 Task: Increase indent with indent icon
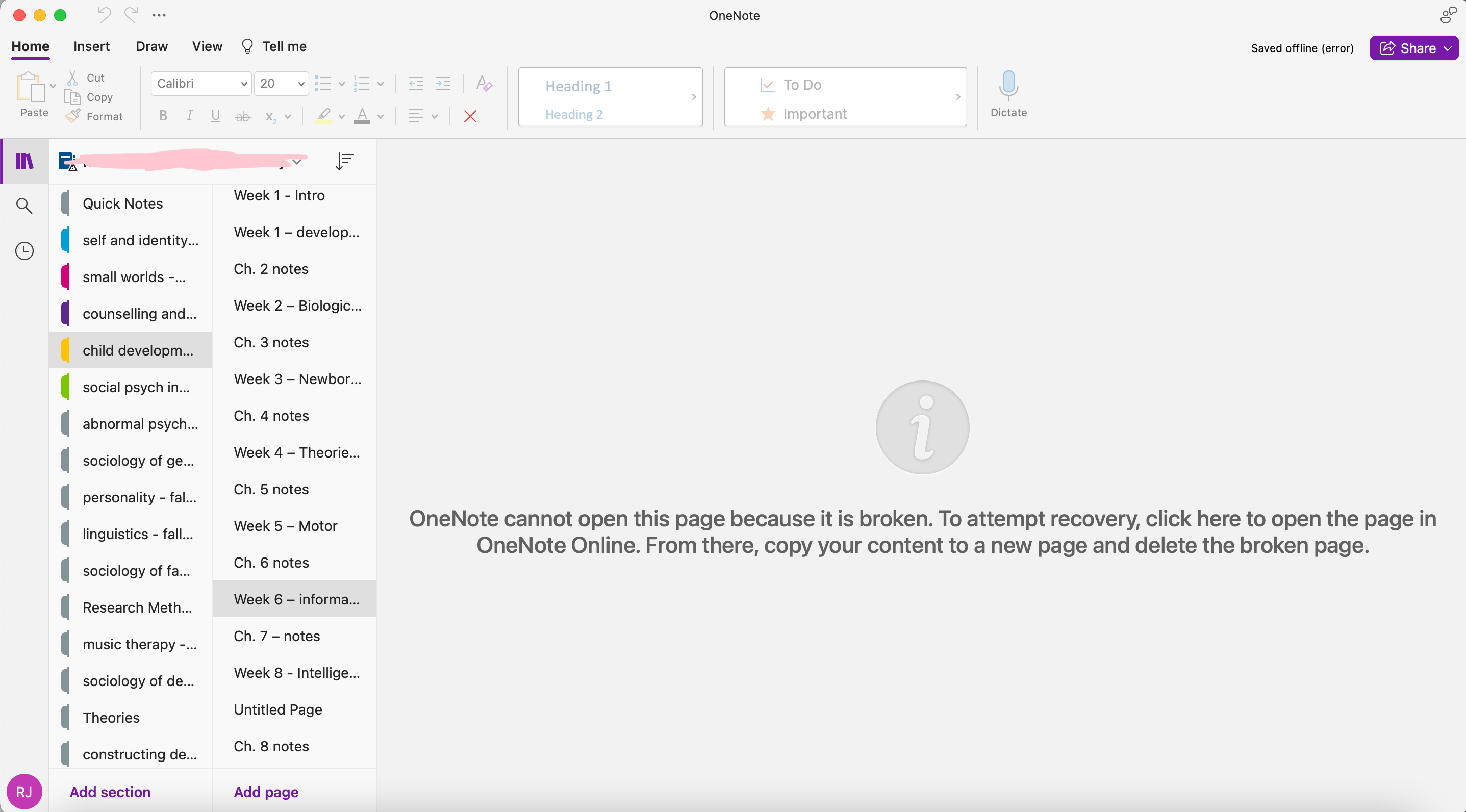click(x=442, y=84)
